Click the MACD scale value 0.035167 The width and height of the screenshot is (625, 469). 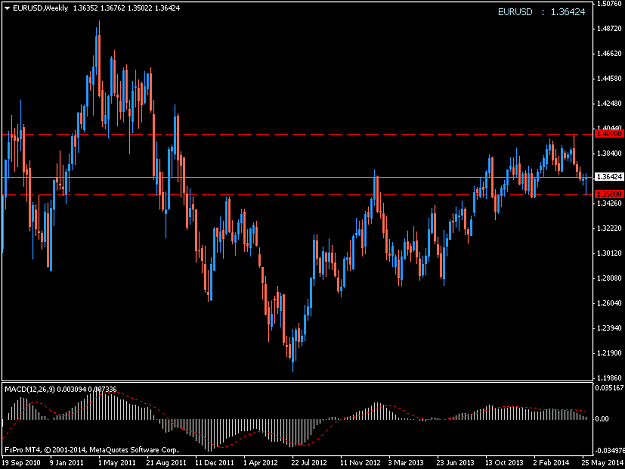pyautogui.click(x=609, y=388)
